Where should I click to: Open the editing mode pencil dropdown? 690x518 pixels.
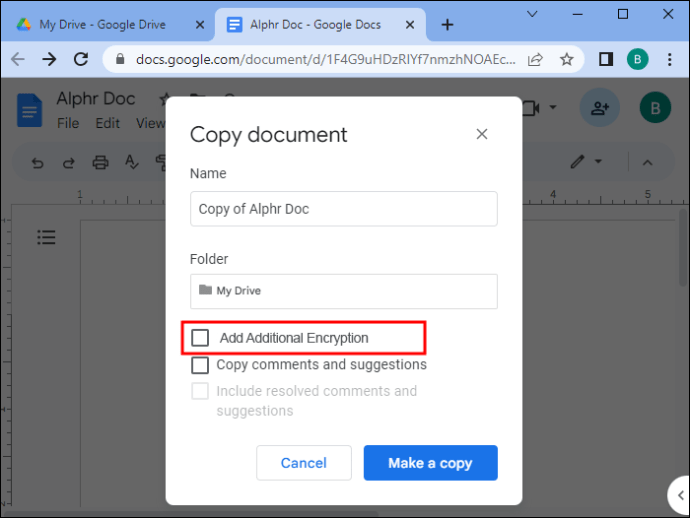(586, 162)
